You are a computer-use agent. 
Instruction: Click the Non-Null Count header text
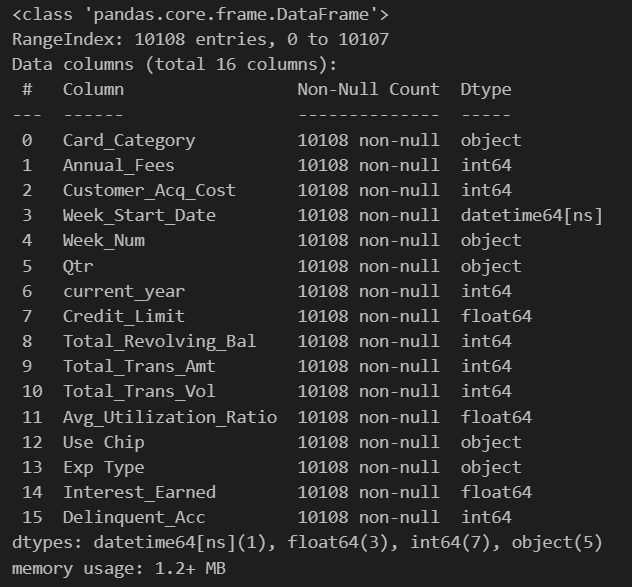click(x=368, y=89)
